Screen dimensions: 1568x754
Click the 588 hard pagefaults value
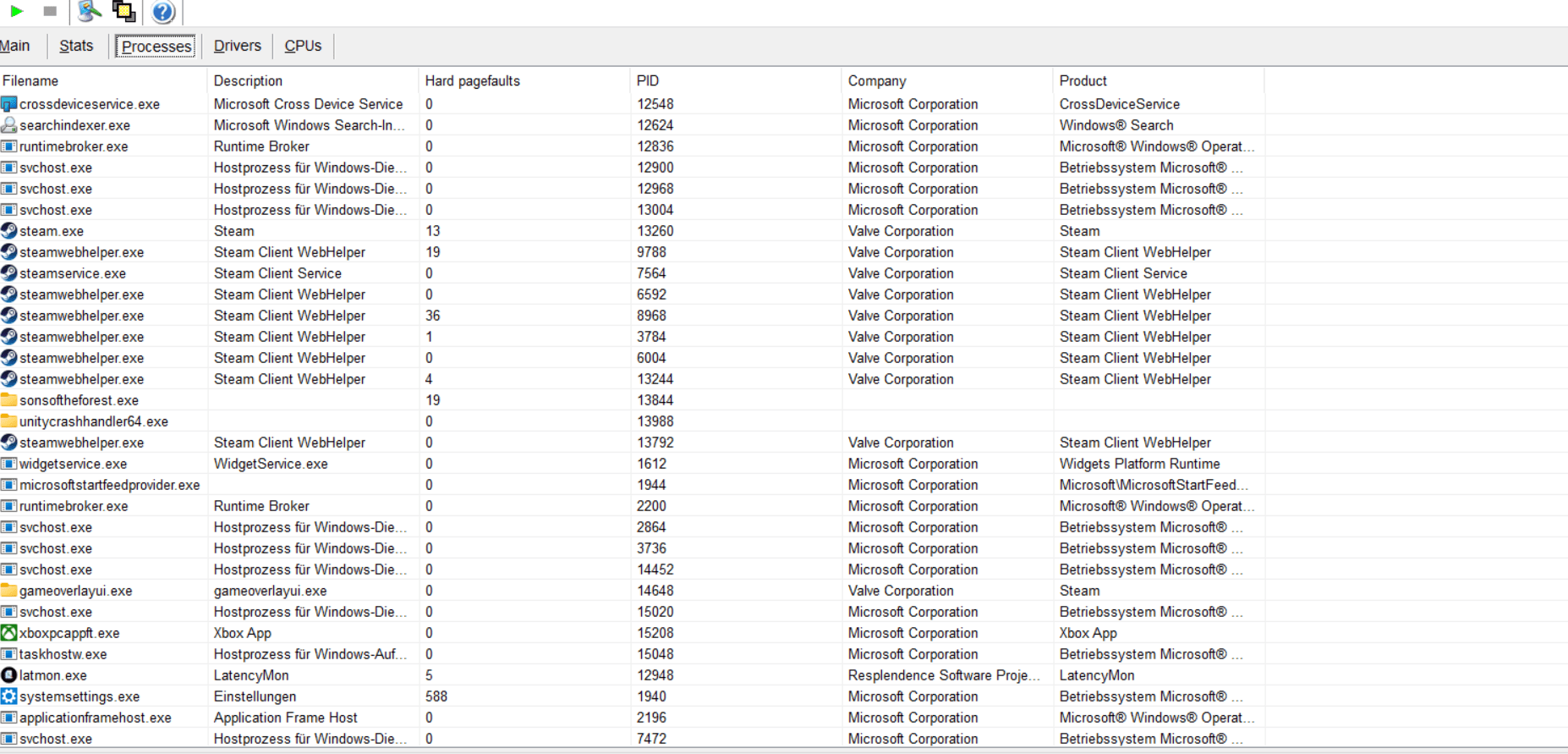[436, 696]
